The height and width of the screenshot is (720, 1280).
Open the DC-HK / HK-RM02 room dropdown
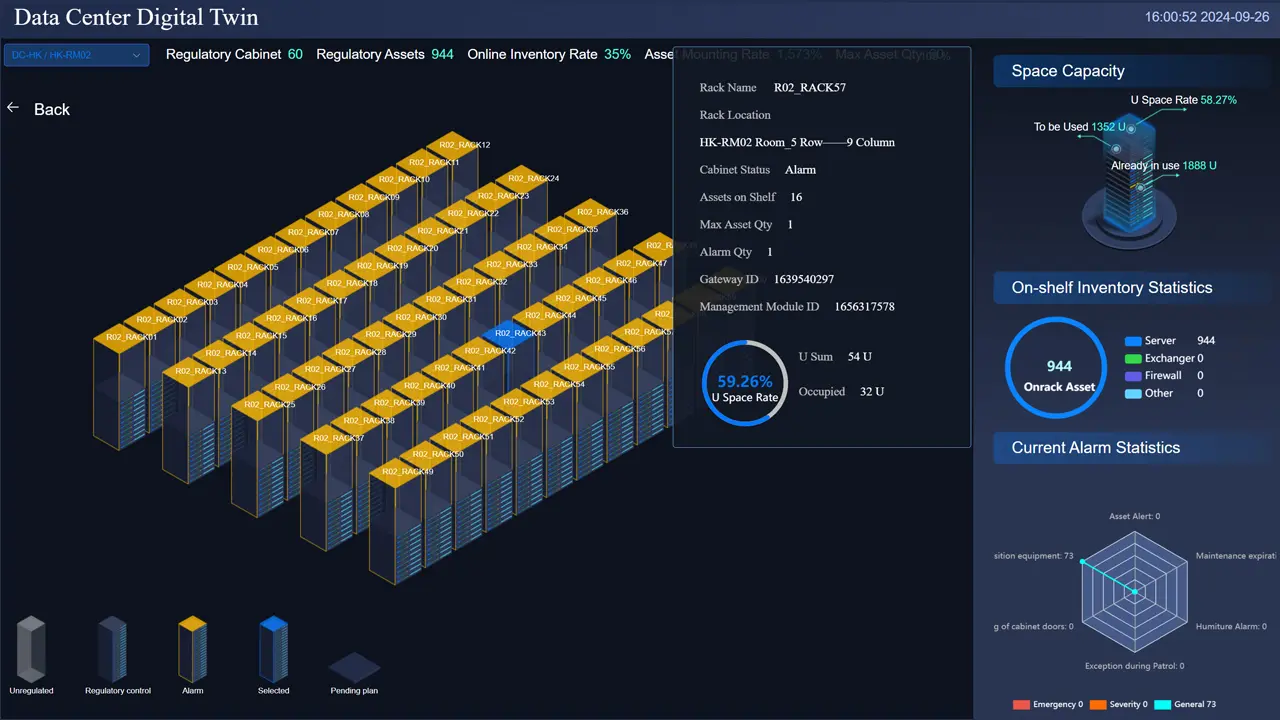[x=77, y=55]
